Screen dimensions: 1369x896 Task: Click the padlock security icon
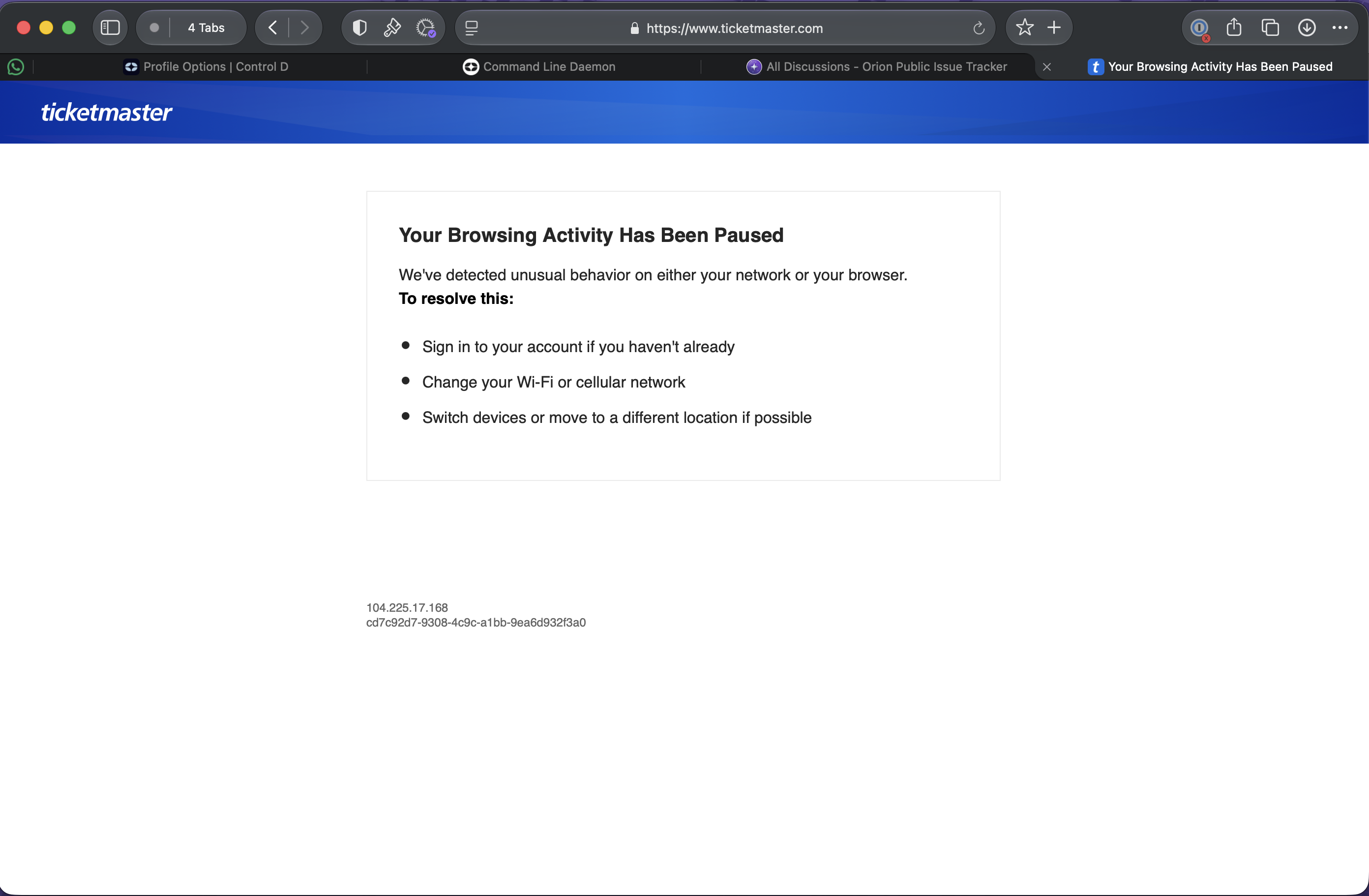(634, 28)
